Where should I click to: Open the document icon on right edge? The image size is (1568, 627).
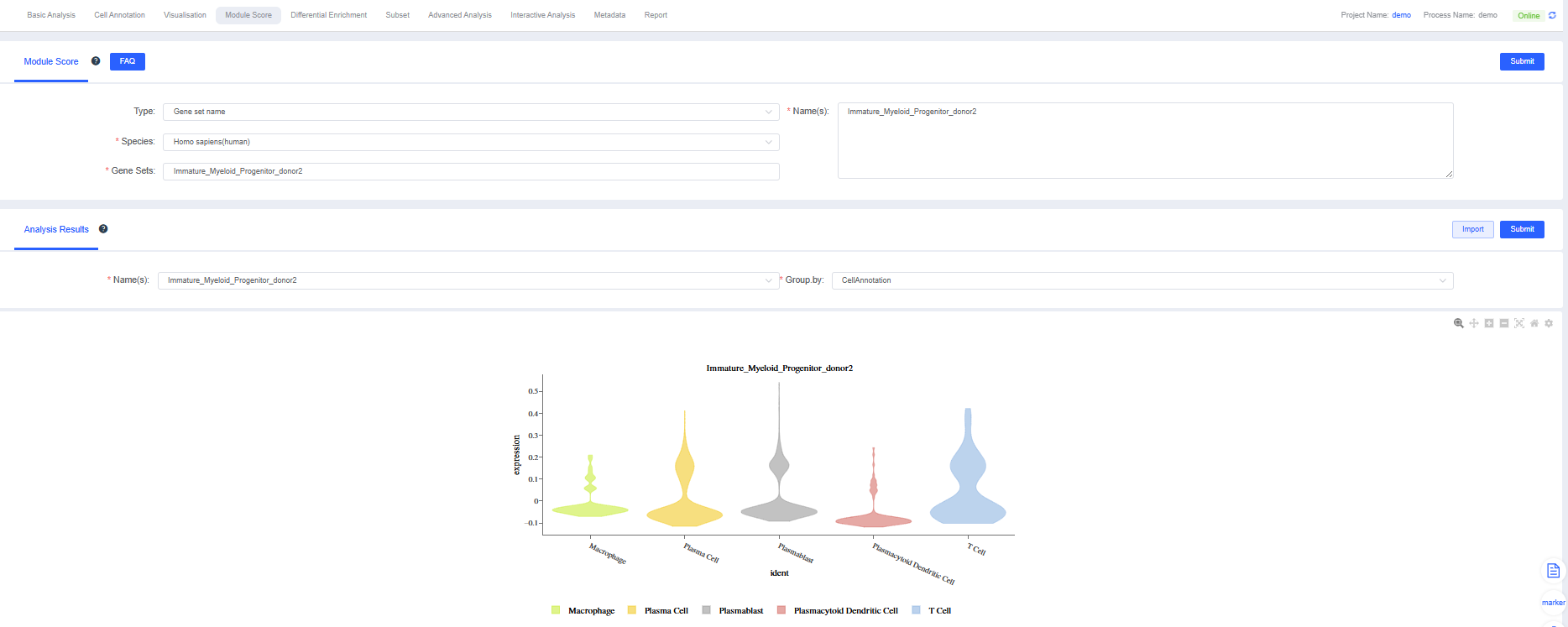click(1553, 571)
